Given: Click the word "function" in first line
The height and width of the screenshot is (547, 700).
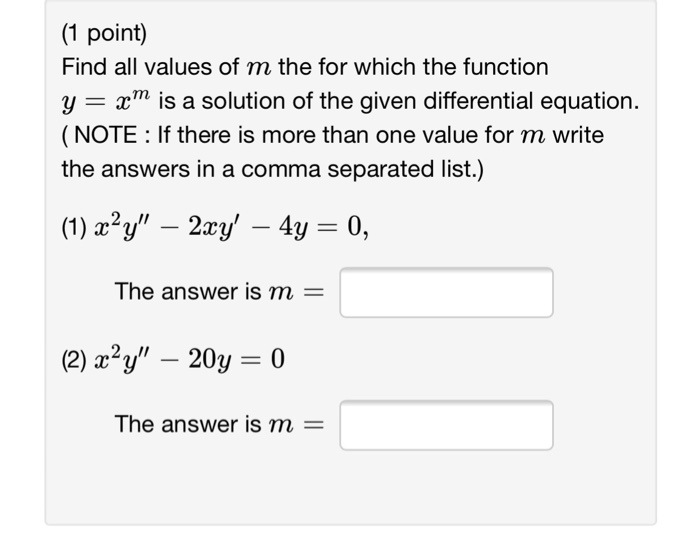Looking at the screenshot, I should (x=505, y=67).
